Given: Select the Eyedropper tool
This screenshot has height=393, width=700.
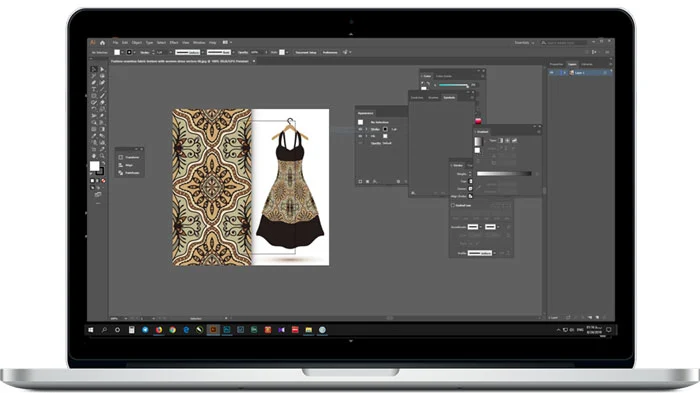Looking at the screenshot, I should pos(94,136).
